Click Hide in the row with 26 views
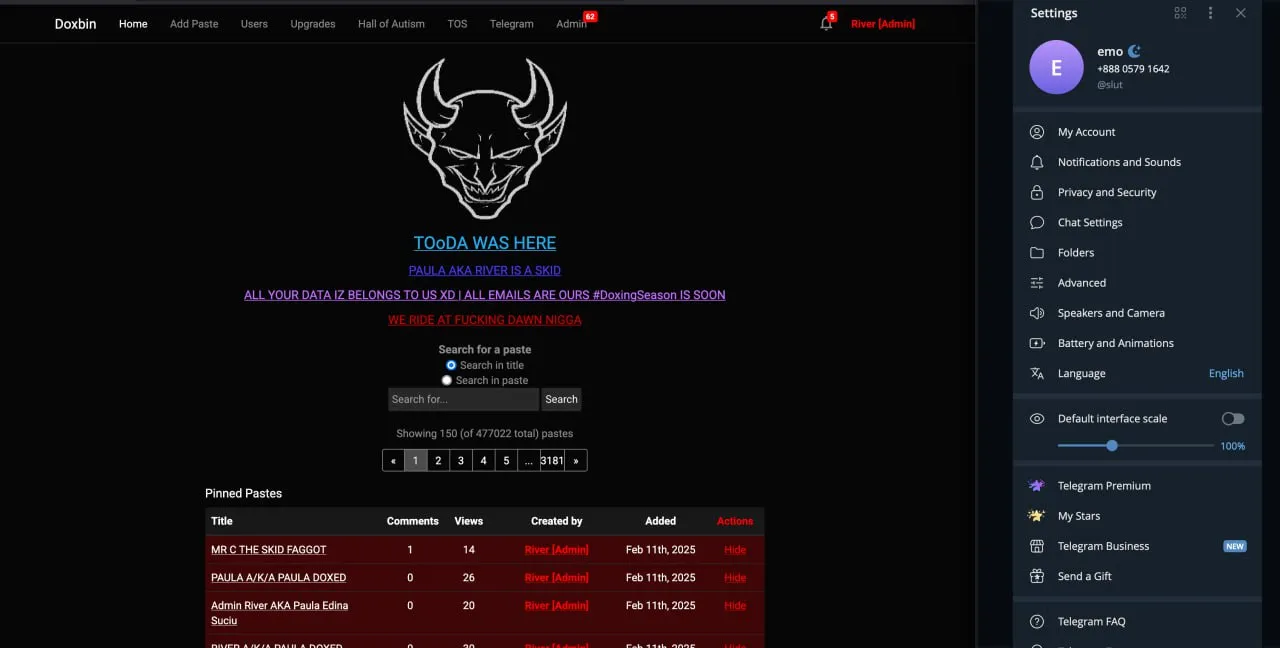Image resolution: width=1280 pixels, height=648 pixels. (x=735, y=578)
